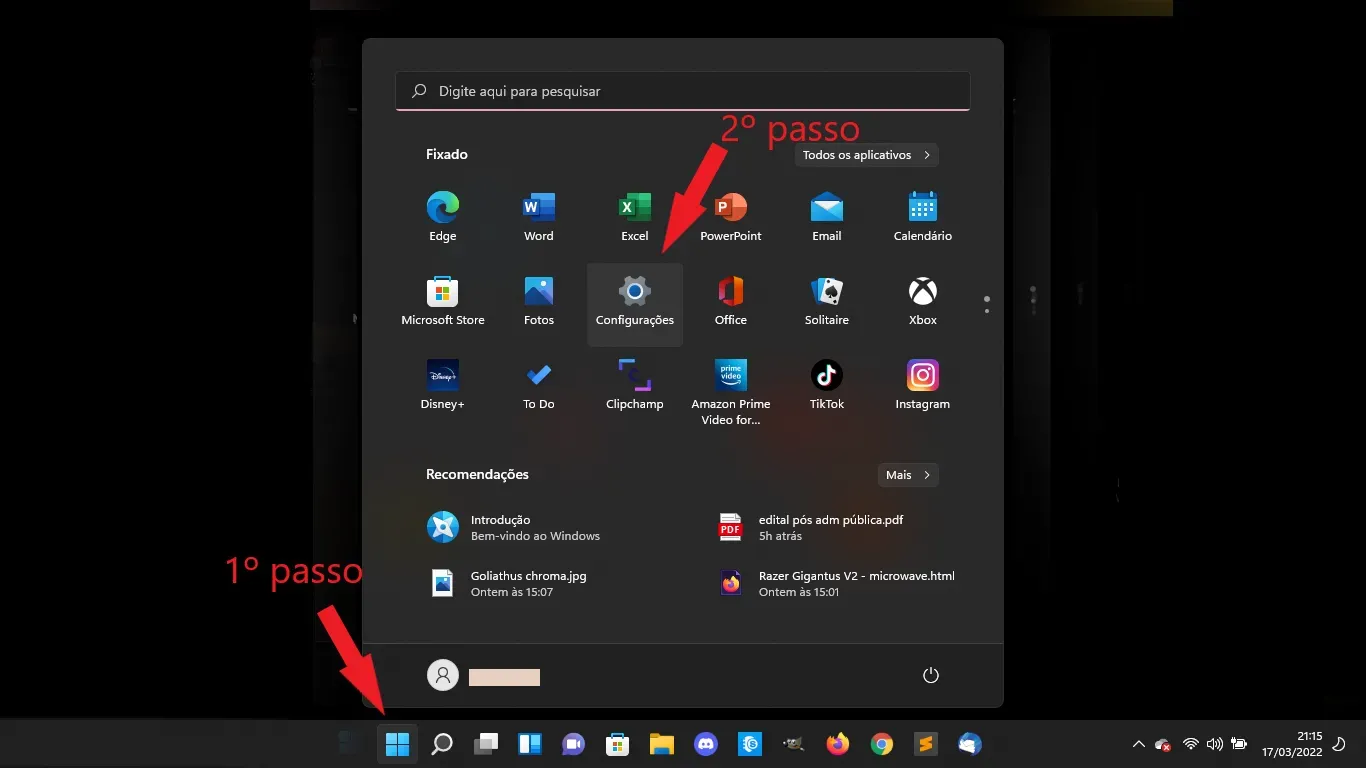
Task: Open Configurações settings app
Action: coord(635,305)
